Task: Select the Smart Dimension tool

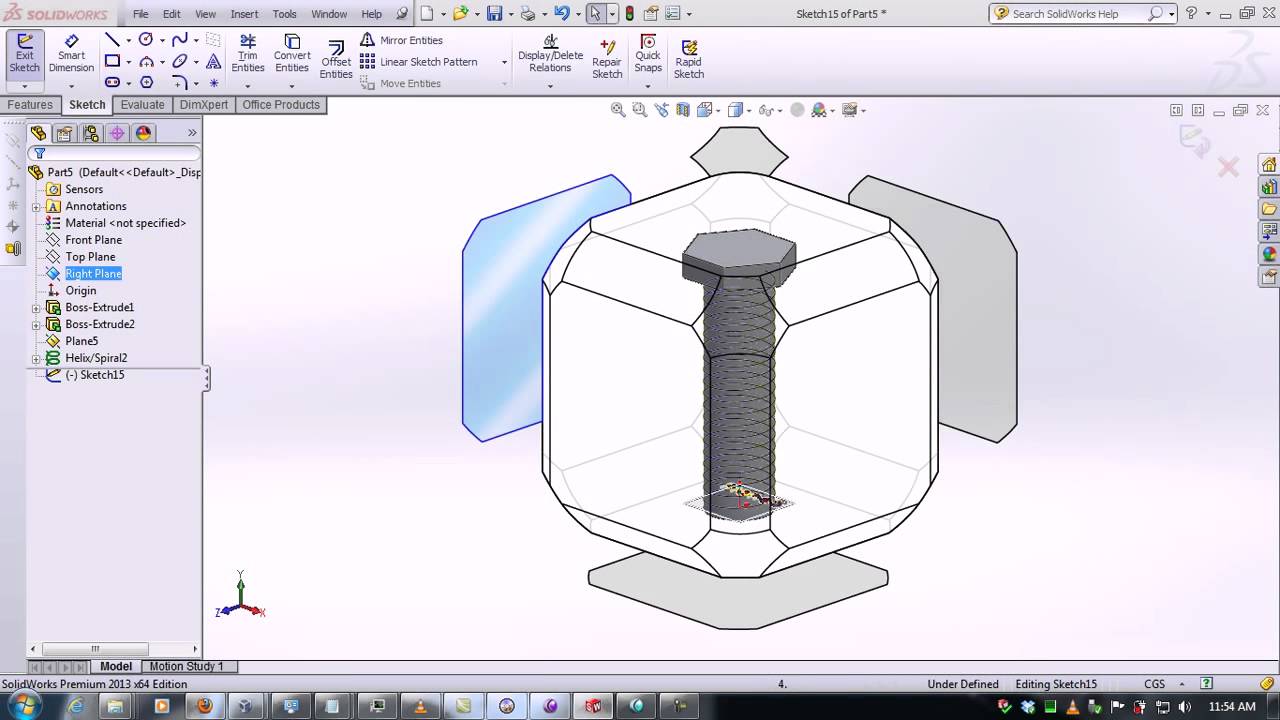Action: point(71,55)
